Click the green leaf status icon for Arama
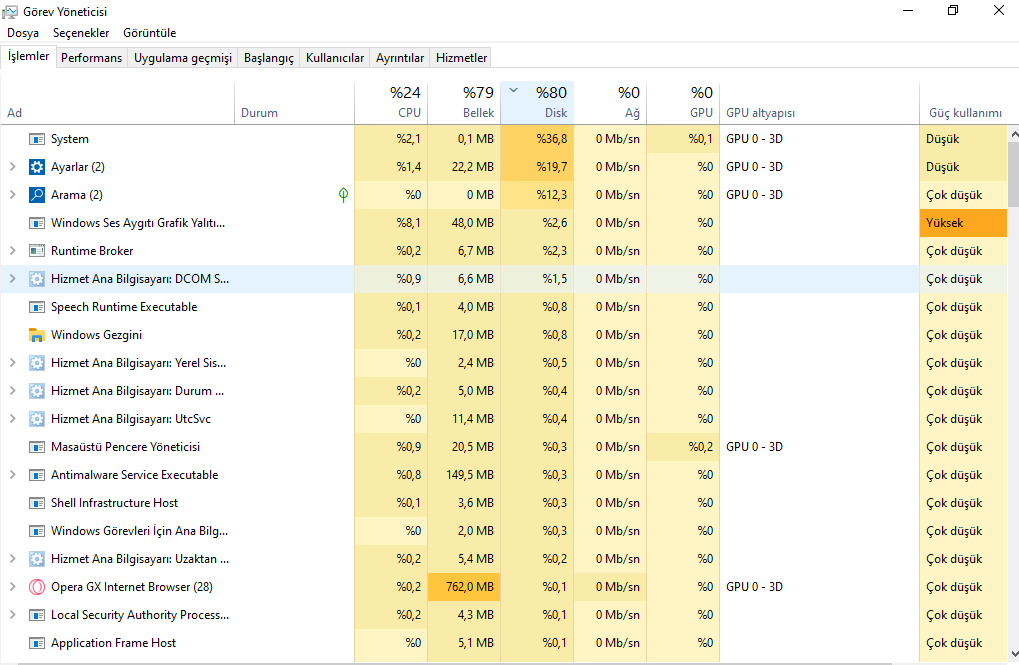 (344, 195)
